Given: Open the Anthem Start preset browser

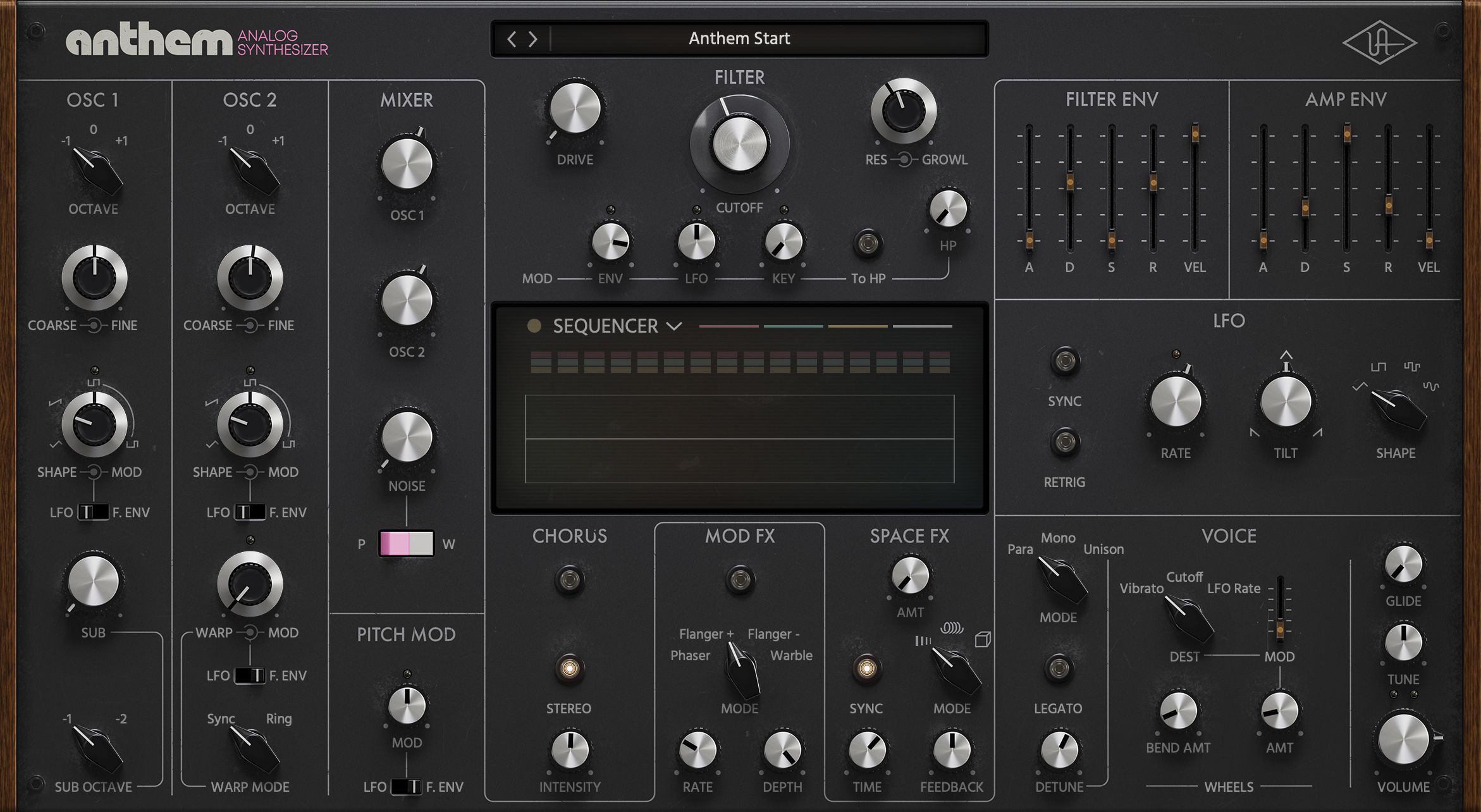Looking at the screenshot, I should (x=739, y=39).
